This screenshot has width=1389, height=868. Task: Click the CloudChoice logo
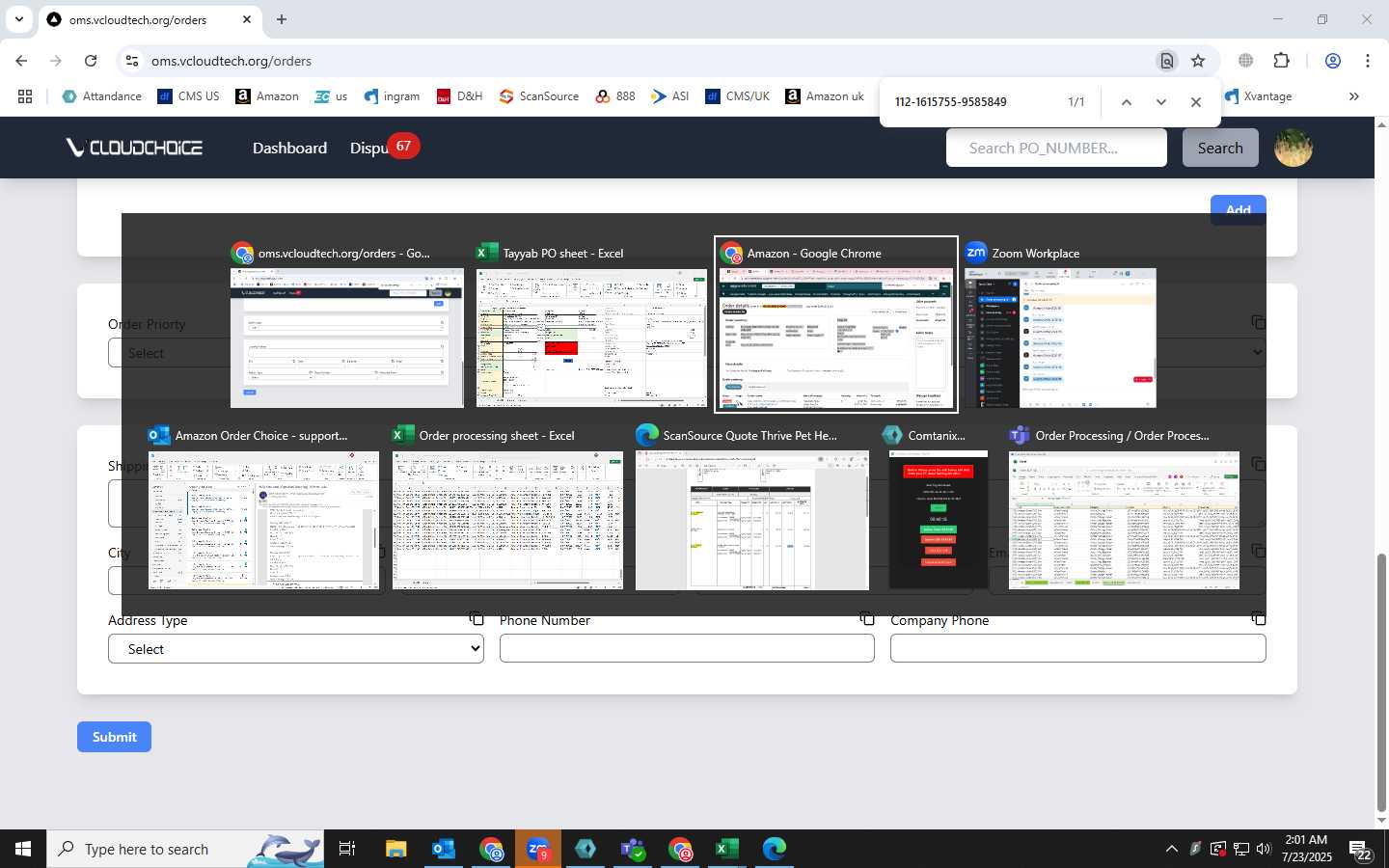point(134,148)
